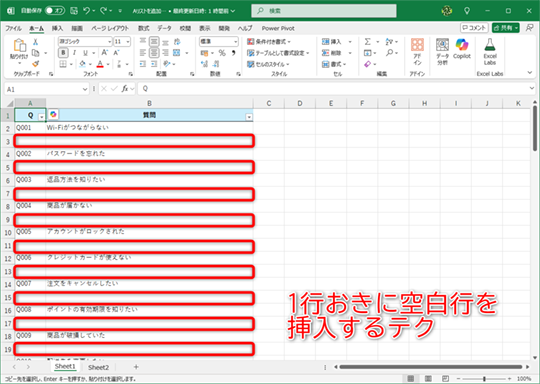The image size is (540, 384).
Task: Expand the Insert cells dropdown arrow
Action: coord(350,42)
